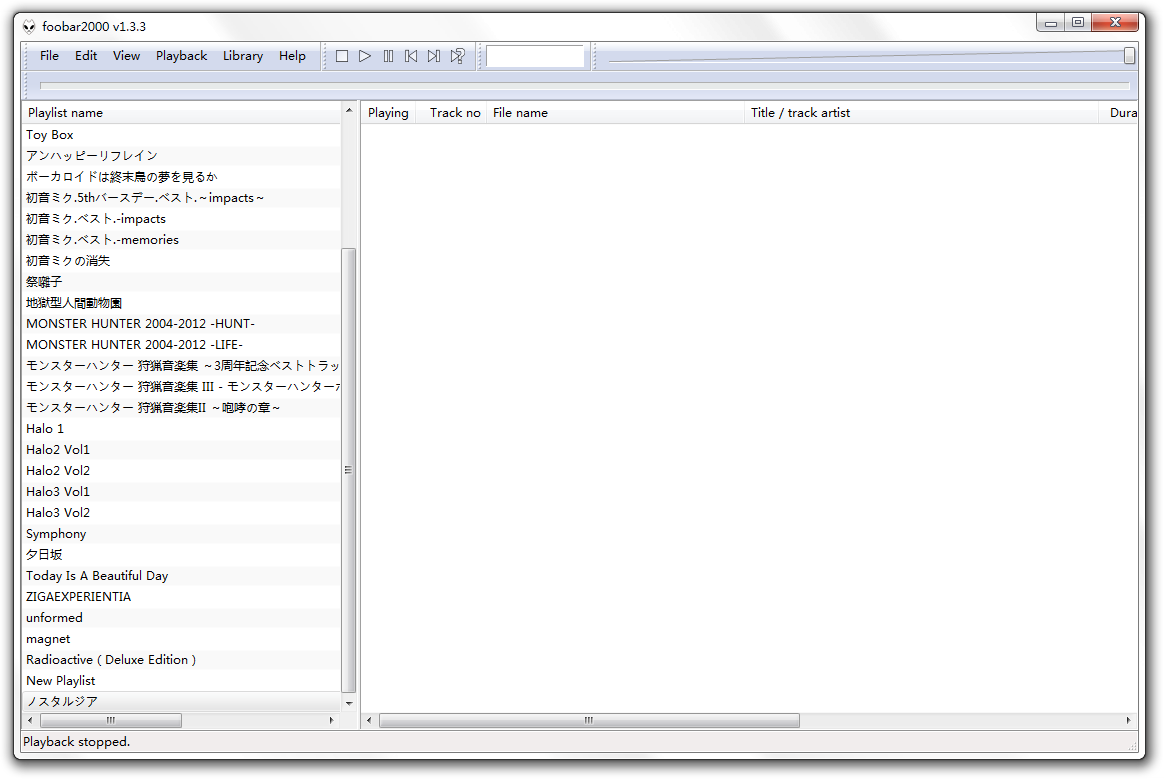Screen dimensions: 1164x779
Task: Click the track list horizontal scrollbar thumb
Action: click(x=589, y=720)
